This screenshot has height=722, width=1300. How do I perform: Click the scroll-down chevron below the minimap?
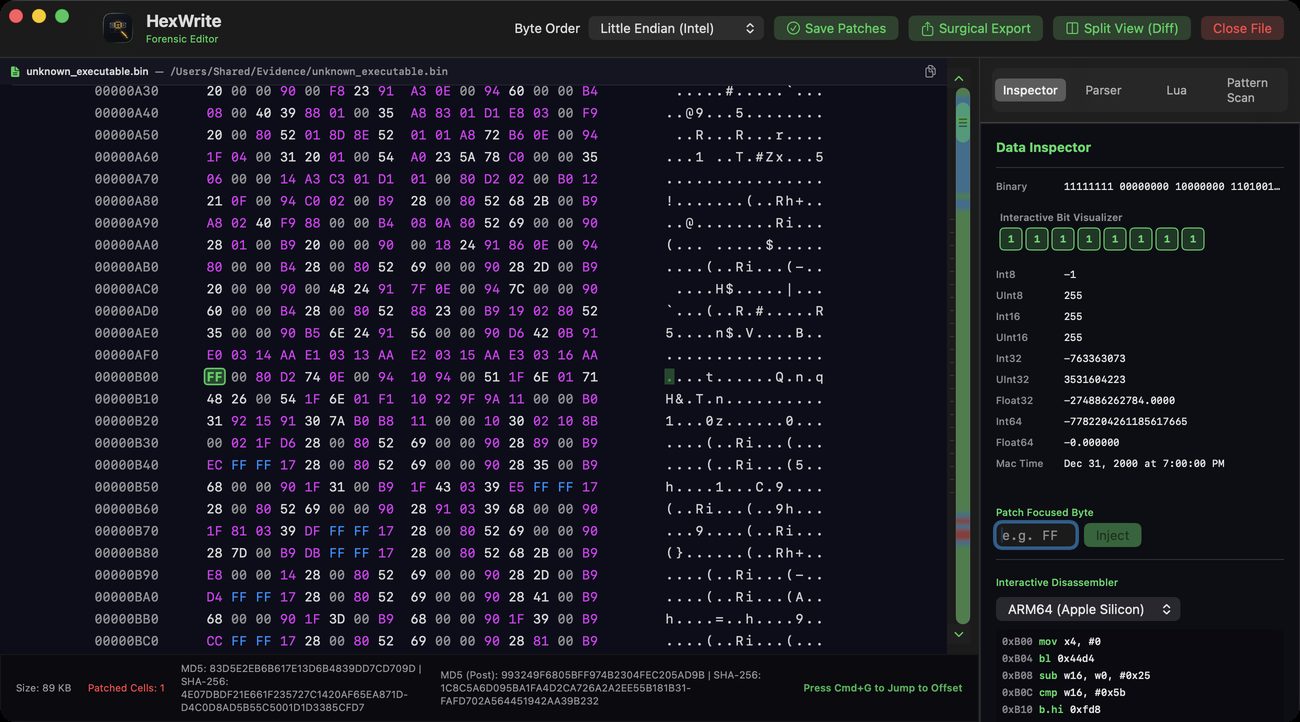959,634
